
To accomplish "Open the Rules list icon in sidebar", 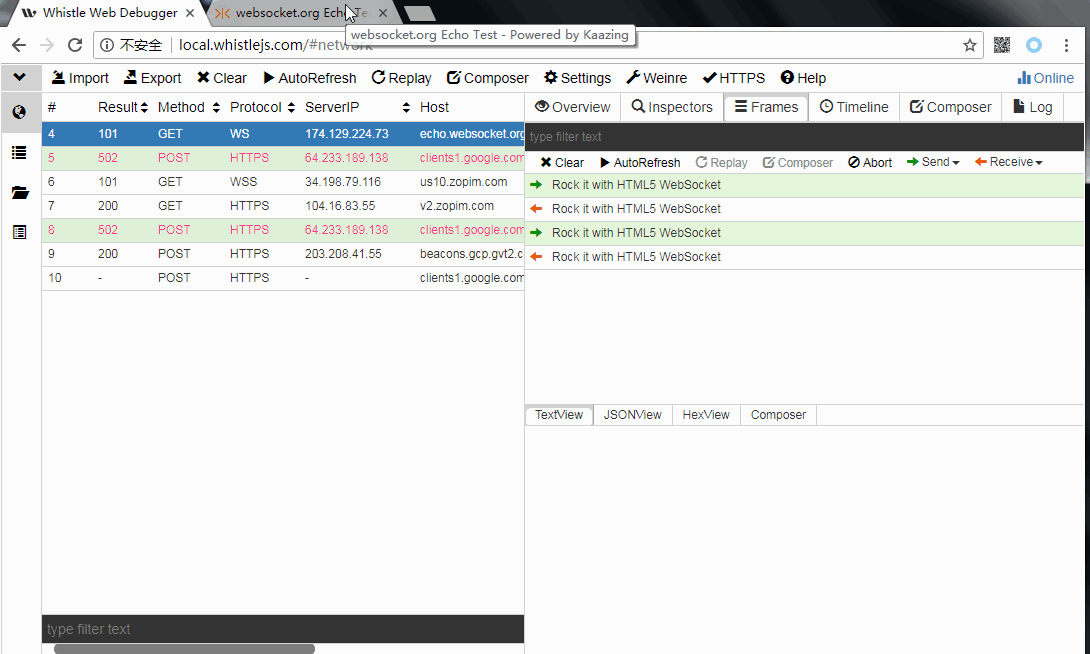I will (19, 153).
